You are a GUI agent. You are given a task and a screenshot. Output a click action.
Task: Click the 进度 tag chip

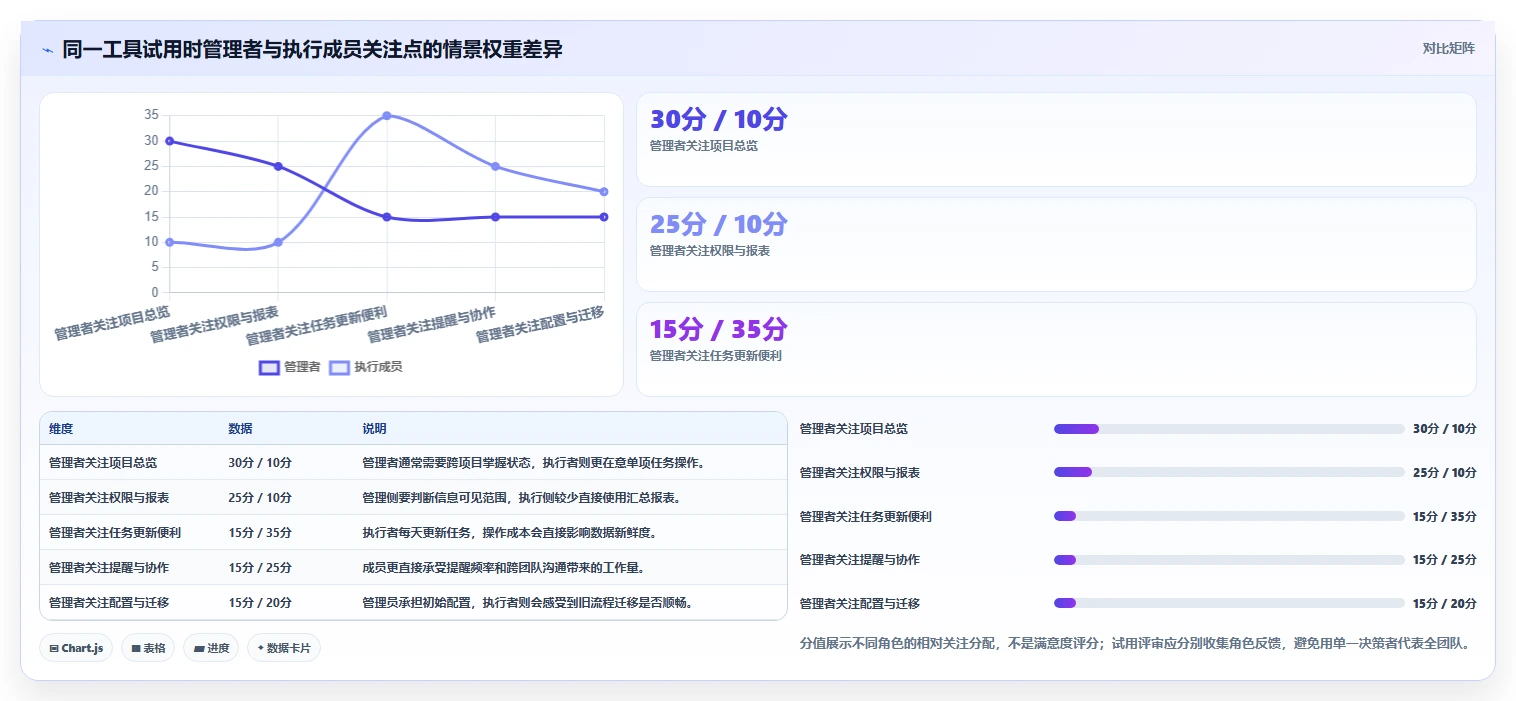click(x=211, y=648)
